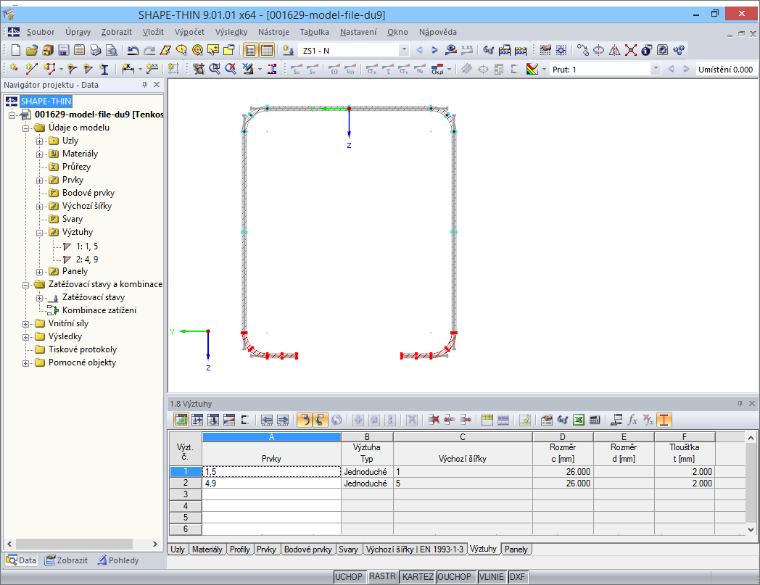Screen dimensions: 760x585
Task: Click the colored results display icon
Action: point(532,69)
